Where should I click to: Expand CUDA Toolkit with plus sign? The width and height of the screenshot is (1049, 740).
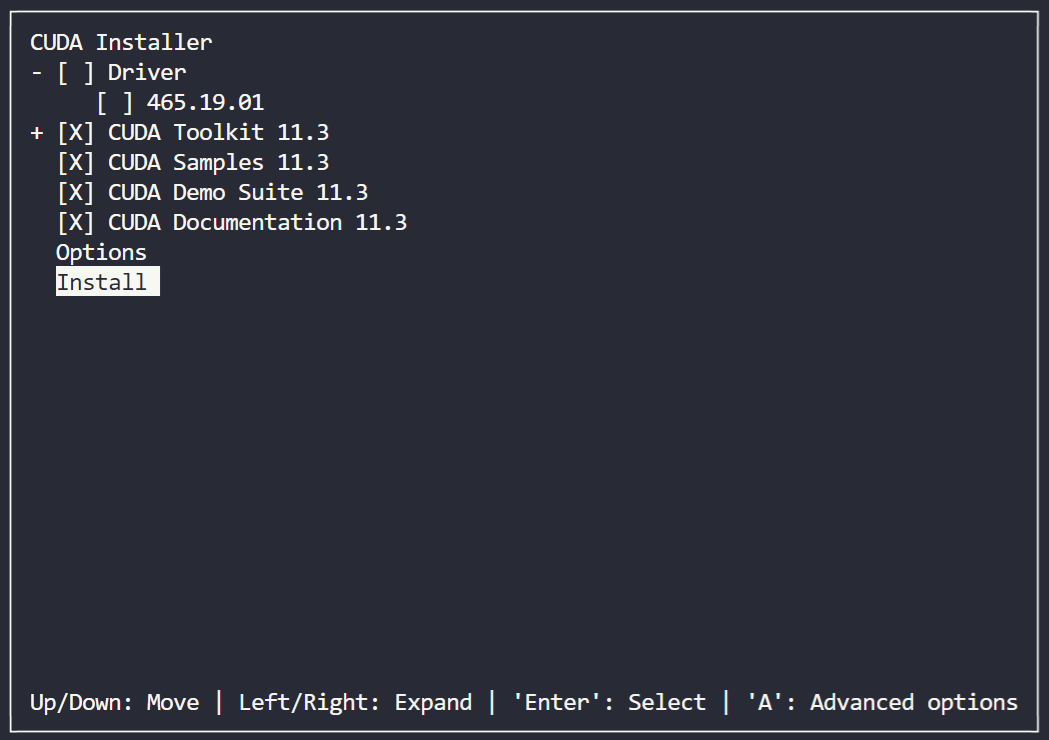(x=37, y=132)
